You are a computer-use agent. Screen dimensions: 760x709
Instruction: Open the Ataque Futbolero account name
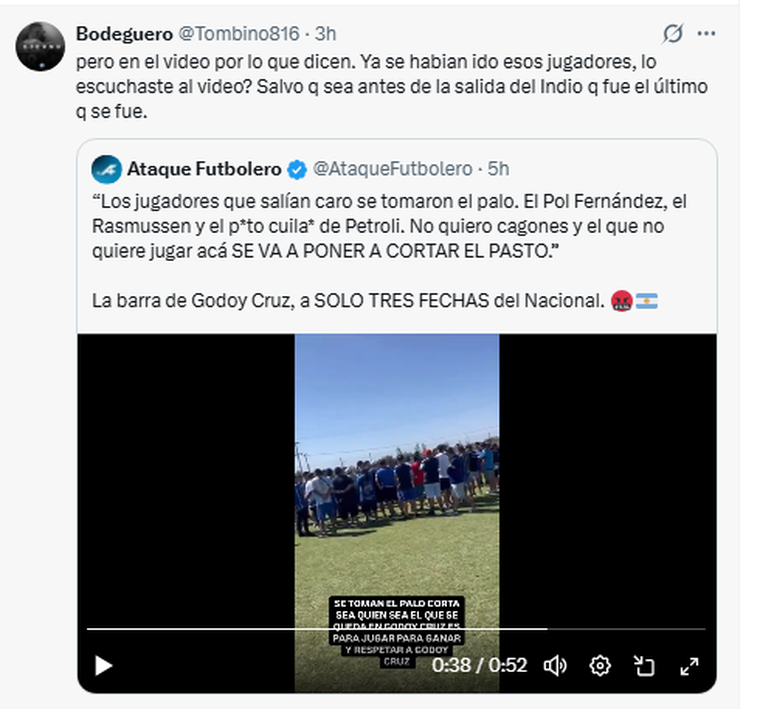pyautogui.click(x=204, y=169)
